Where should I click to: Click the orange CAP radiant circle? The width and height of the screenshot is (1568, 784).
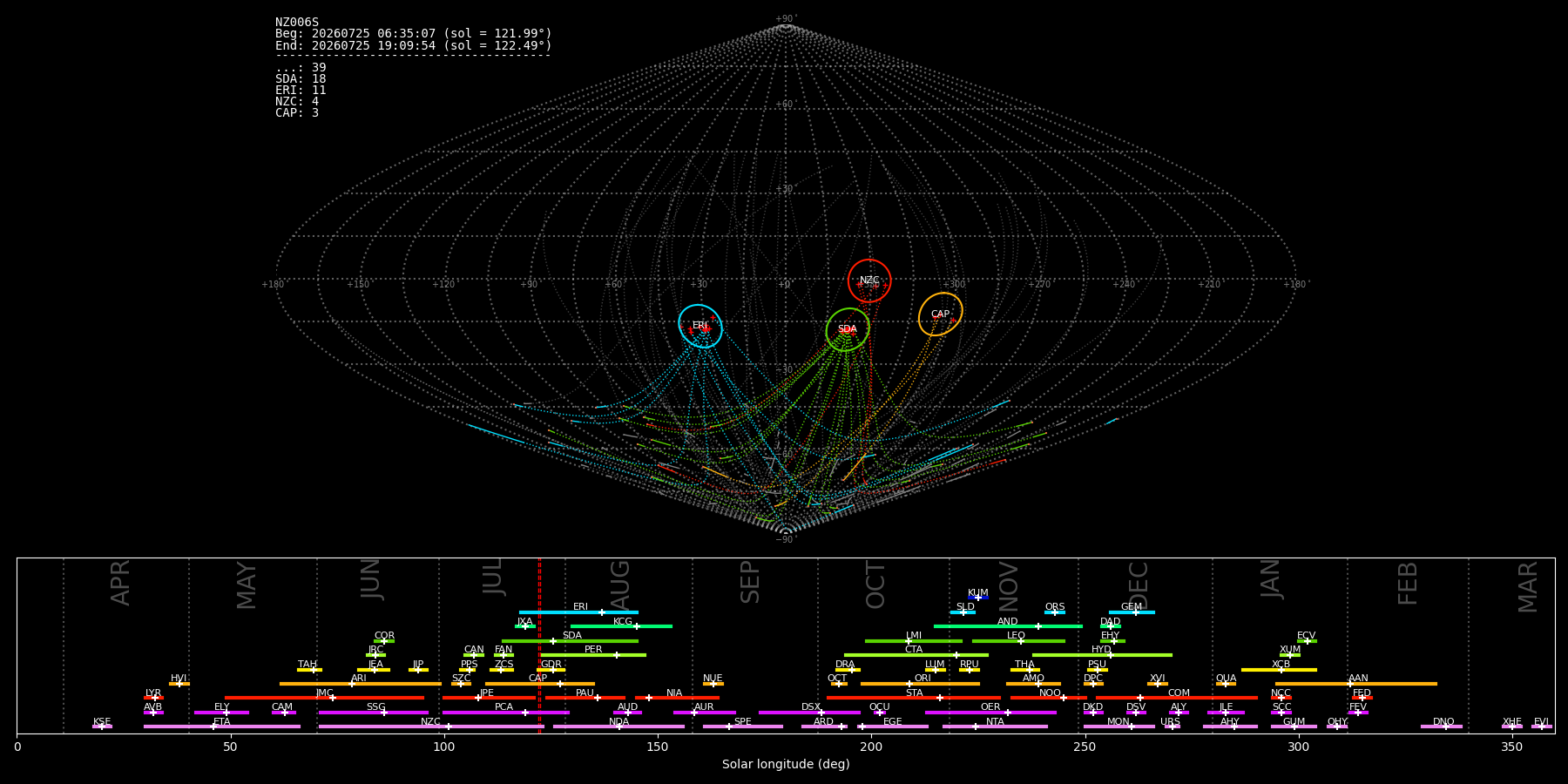click(x=941, y=314)
